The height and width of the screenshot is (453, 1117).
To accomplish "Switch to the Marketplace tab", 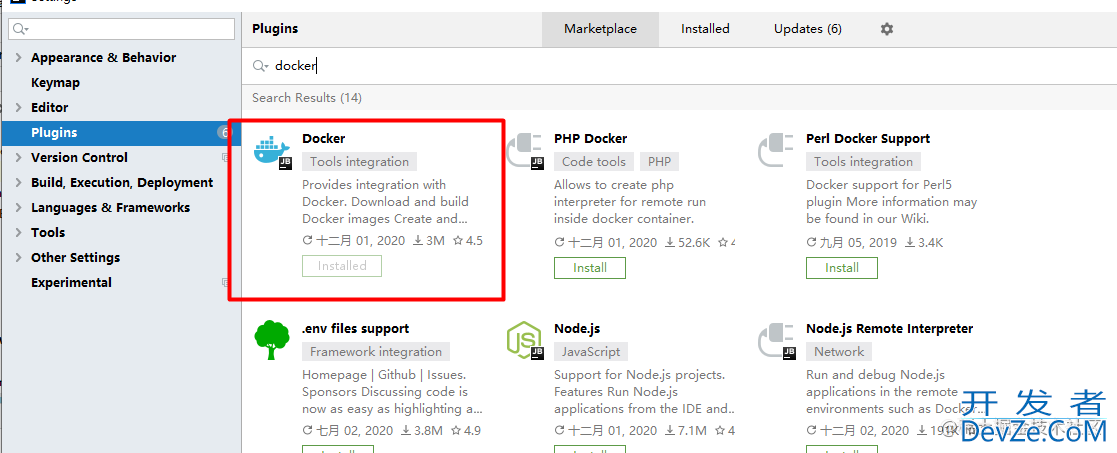I will coord(601,29).
